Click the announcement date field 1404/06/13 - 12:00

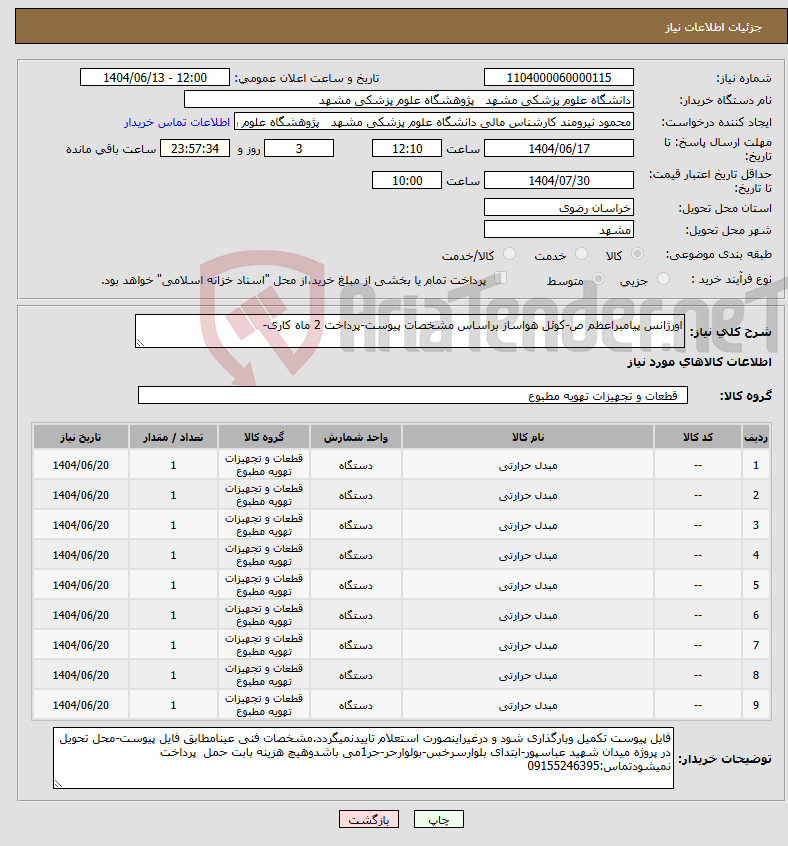(x=155, y=78)
